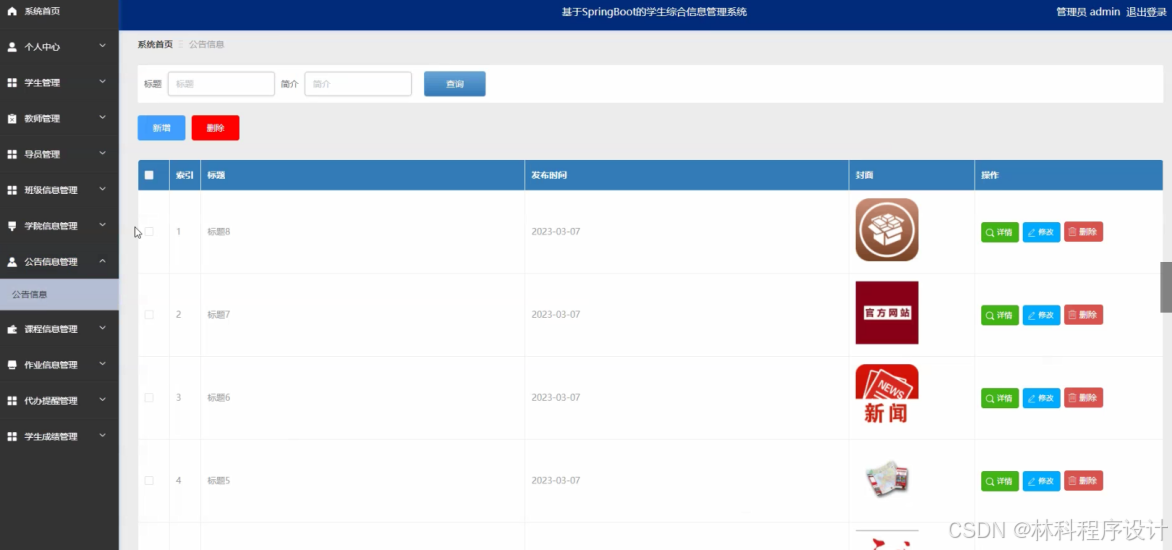Open the 学生管理 sidebar menu
1172x550 pixels.
point(59,83)
